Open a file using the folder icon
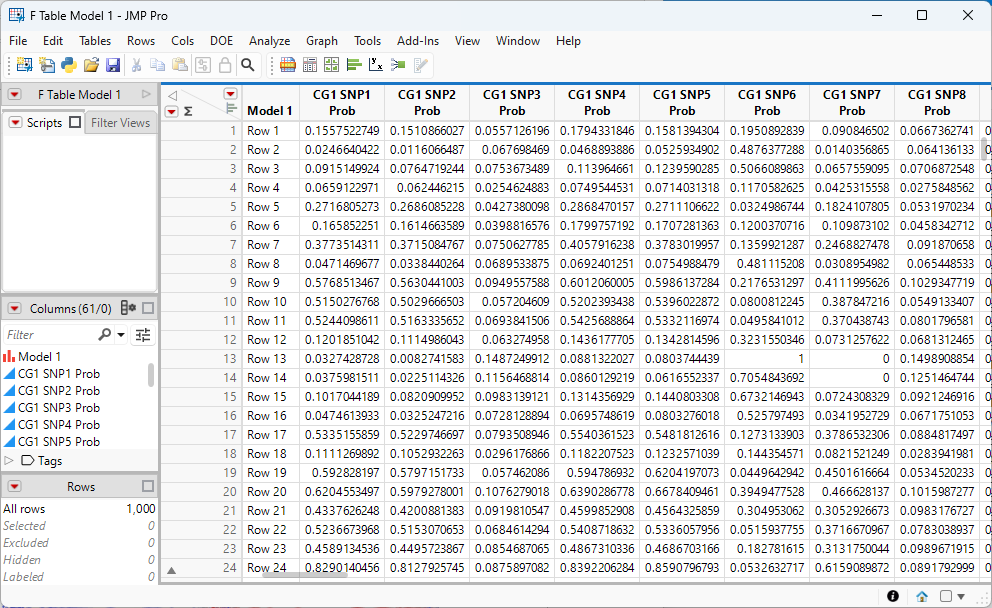Viewport: 992px width, 608px height. 91,65
